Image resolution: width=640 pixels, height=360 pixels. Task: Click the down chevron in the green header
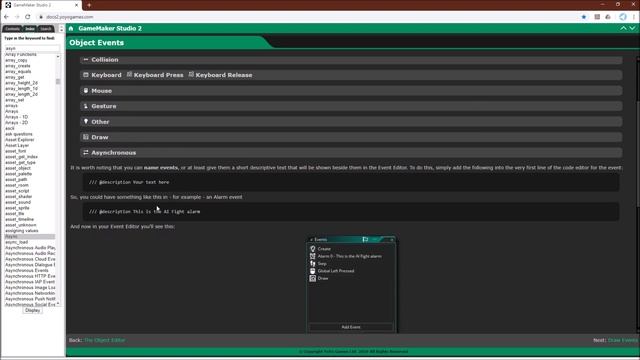point(632,28)
